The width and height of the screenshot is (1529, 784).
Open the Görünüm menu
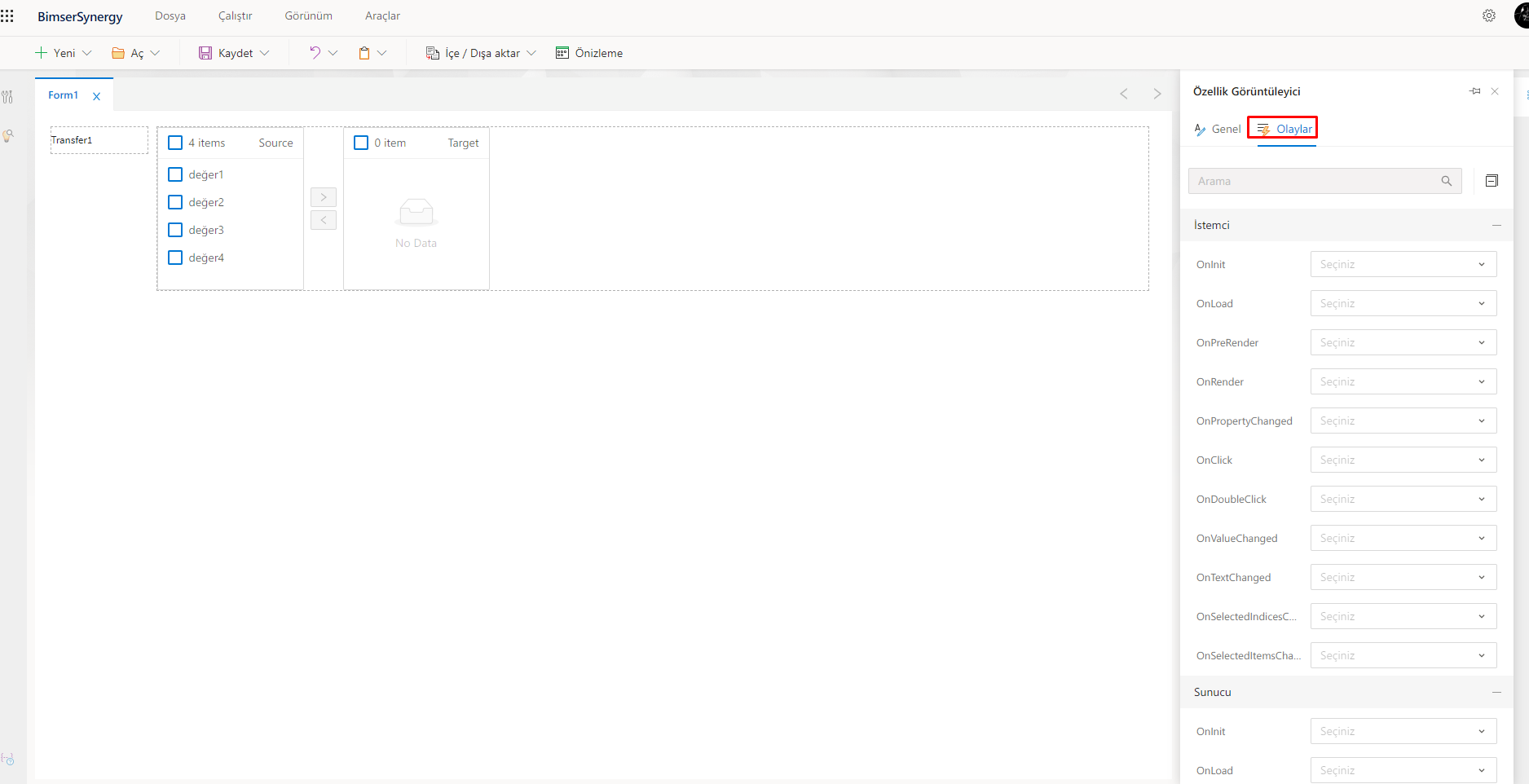[308, 16]
